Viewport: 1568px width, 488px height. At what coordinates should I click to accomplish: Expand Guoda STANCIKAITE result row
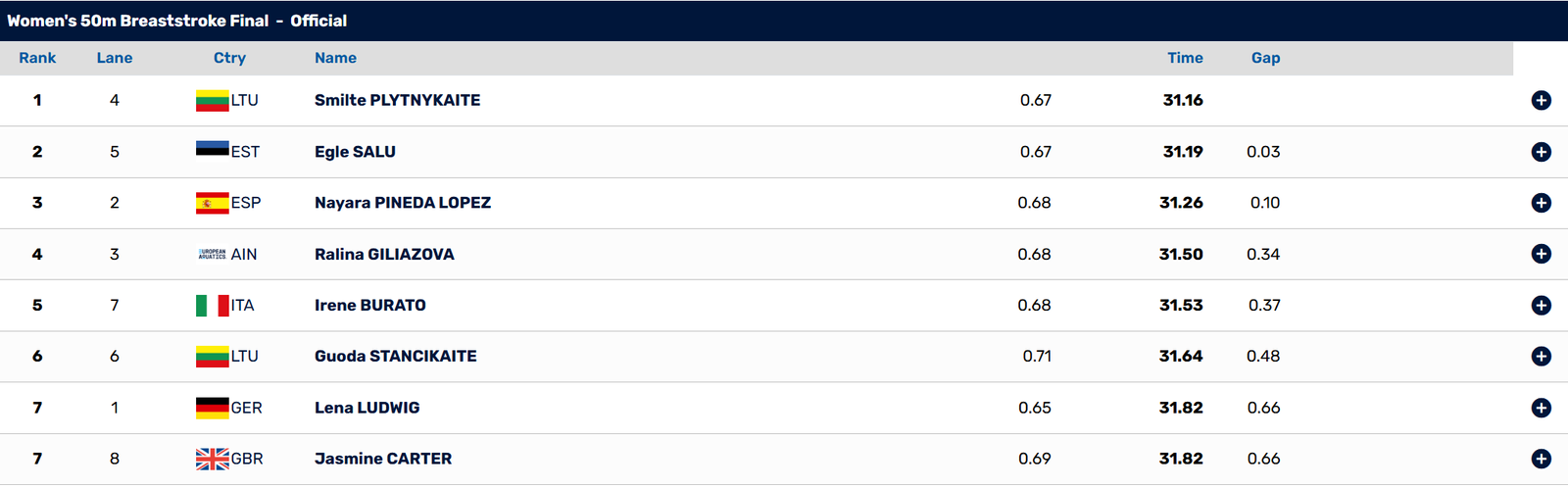(1541, 357)
